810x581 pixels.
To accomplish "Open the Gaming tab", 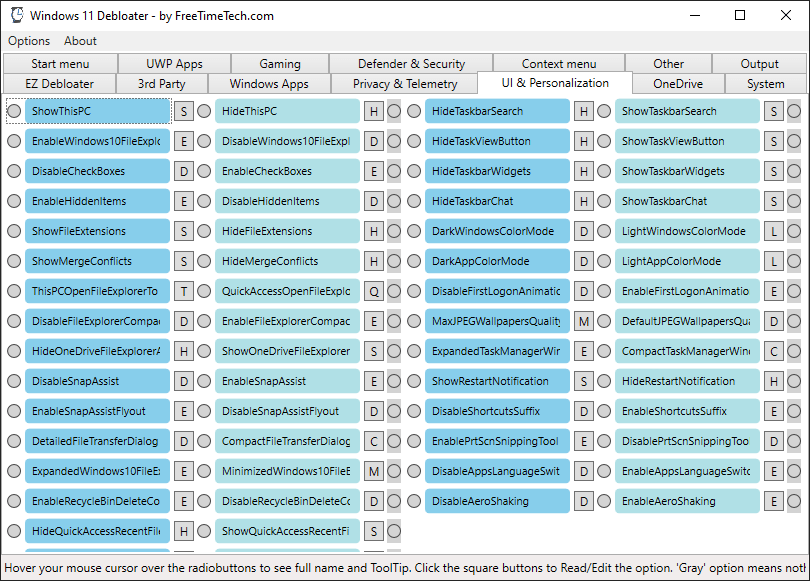I will (x=280, y=64).
